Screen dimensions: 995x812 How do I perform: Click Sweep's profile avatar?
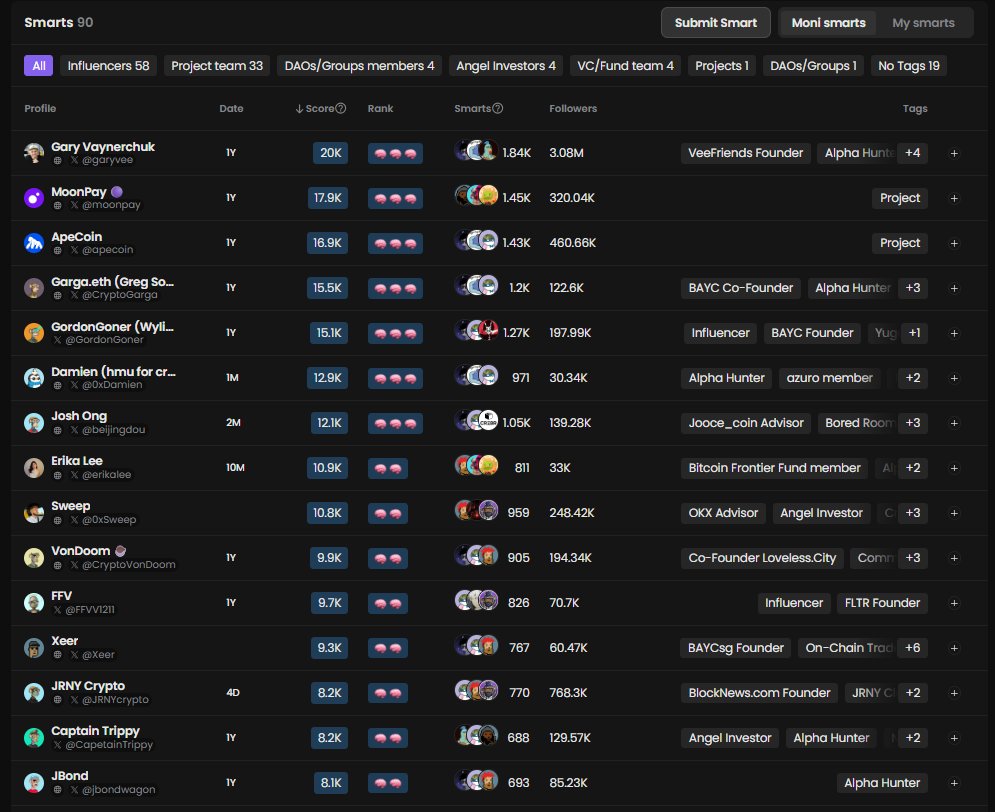34,513
